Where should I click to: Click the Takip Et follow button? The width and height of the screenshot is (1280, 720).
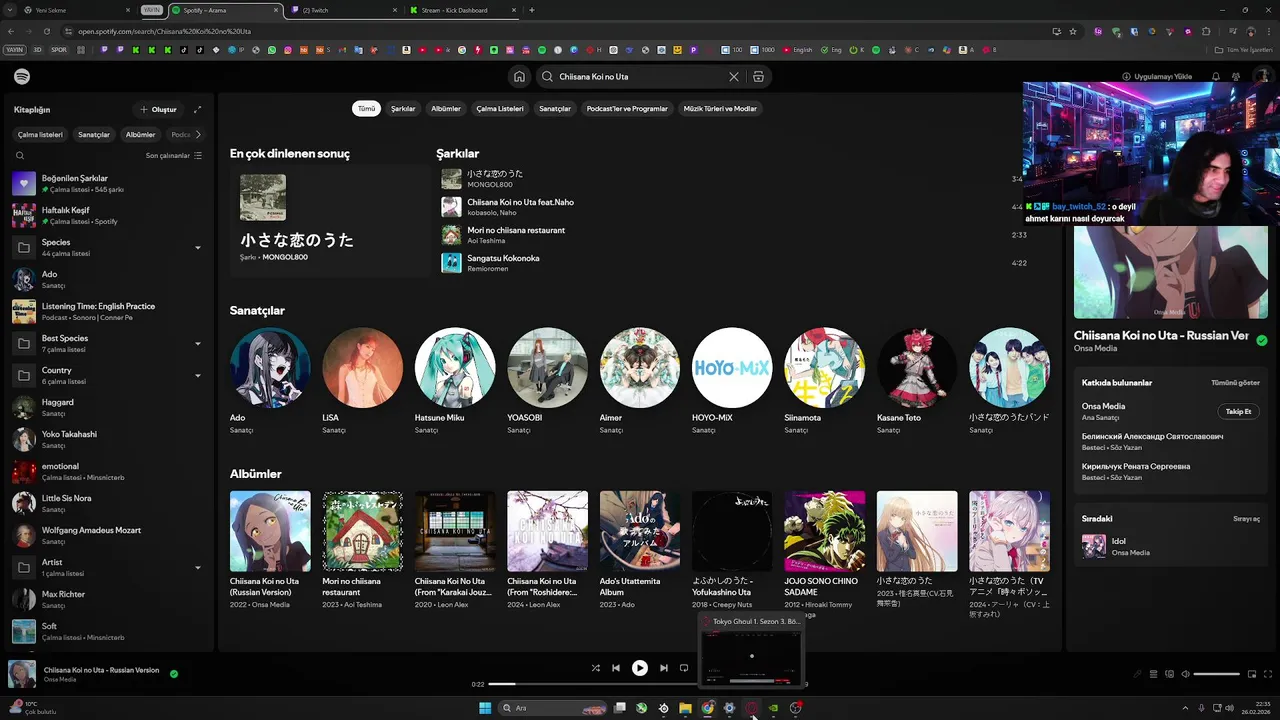point(1239,412)
